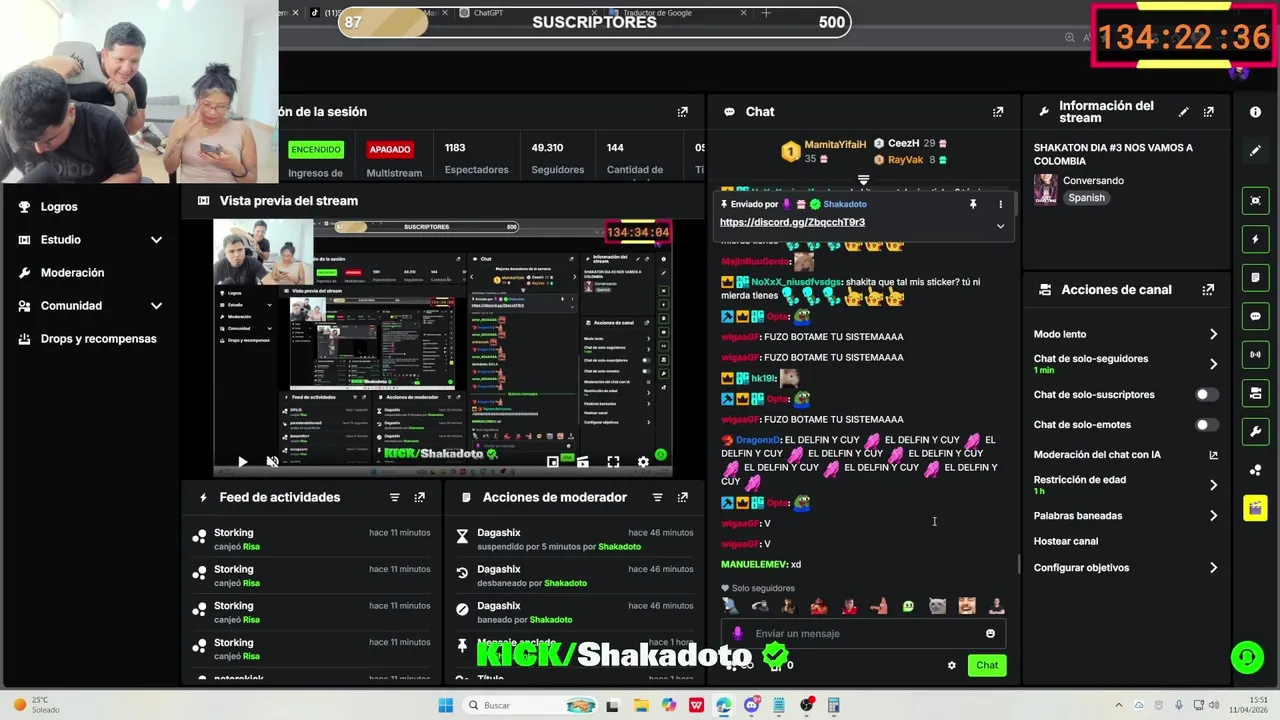Open filter for Feed de actividades
This screenshot has height=720, width=1280.
tap(394, 497)
